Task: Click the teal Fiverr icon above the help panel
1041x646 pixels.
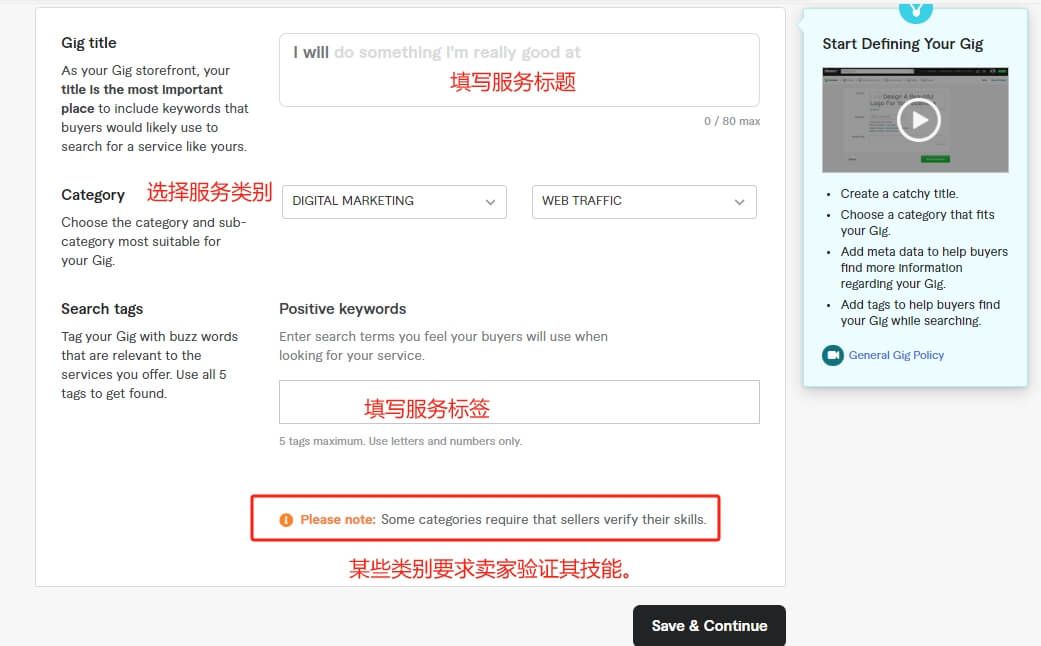Action: coord(916,11)
